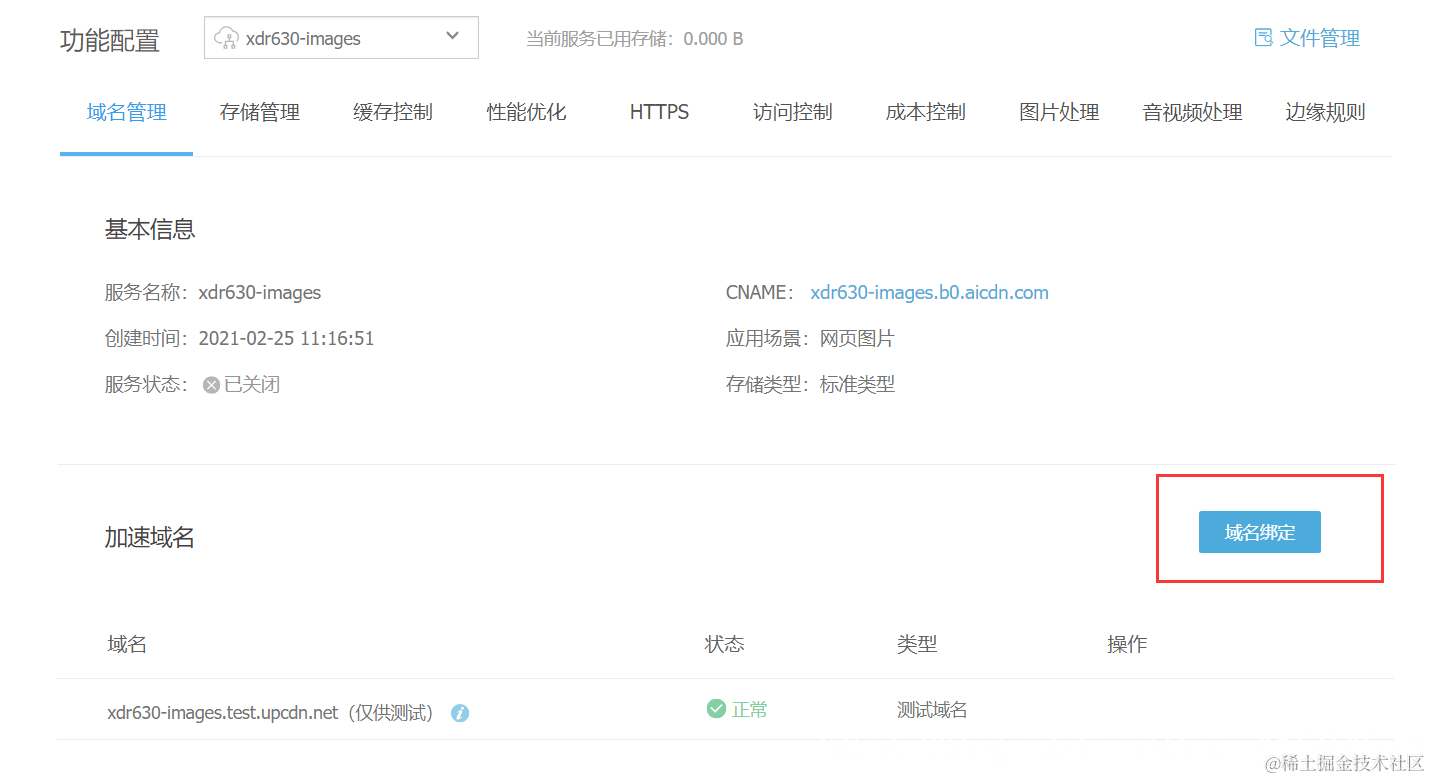1431x780 pixels.
Task: Expand the service selector chevron arrow
Action: pos(452,36)
